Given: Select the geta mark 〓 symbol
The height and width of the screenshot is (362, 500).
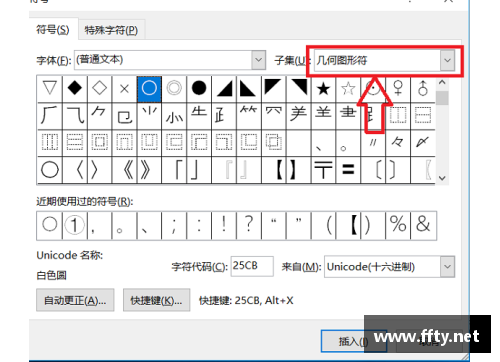Looking at the screenshot, I should pyautogui.click(x=348, y=170).
